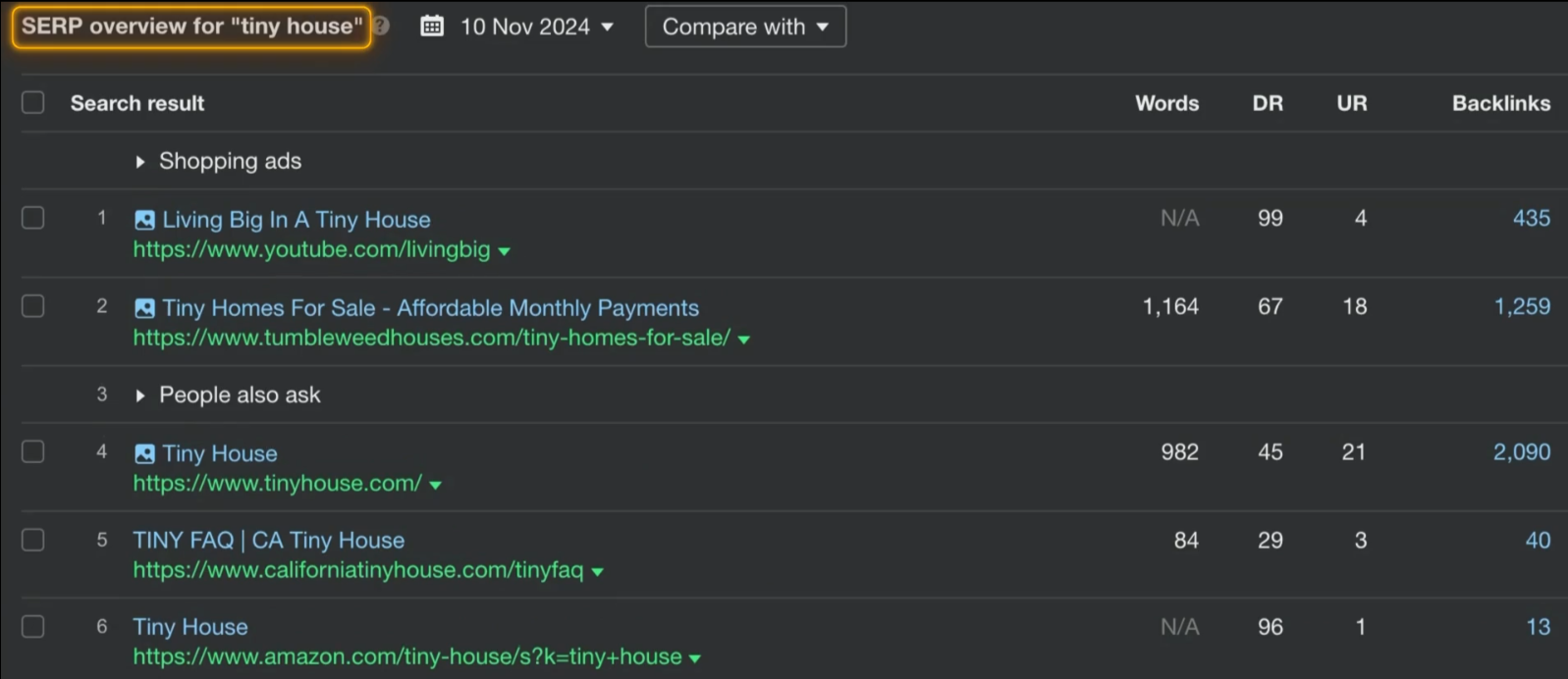1568x679 pixels.
Task: Click the Search result column header
Action: (x=137, y=103)
